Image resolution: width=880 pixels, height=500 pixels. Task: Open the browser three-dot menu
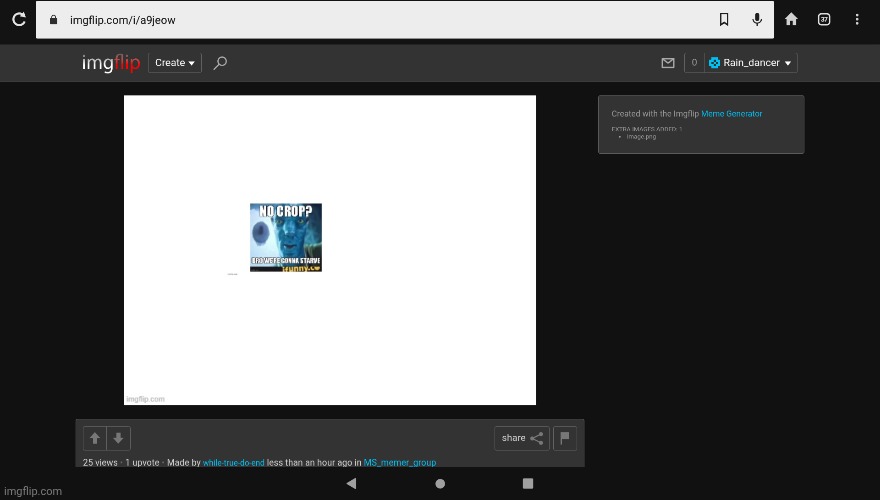coord(857,19)
